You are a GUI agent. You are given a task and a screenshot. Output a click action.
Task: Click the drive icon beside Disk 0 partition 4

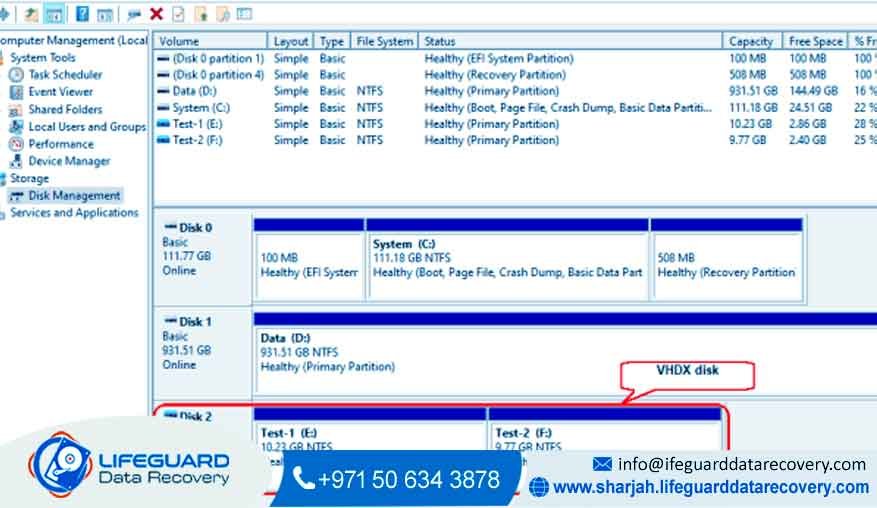coord(163,74)
